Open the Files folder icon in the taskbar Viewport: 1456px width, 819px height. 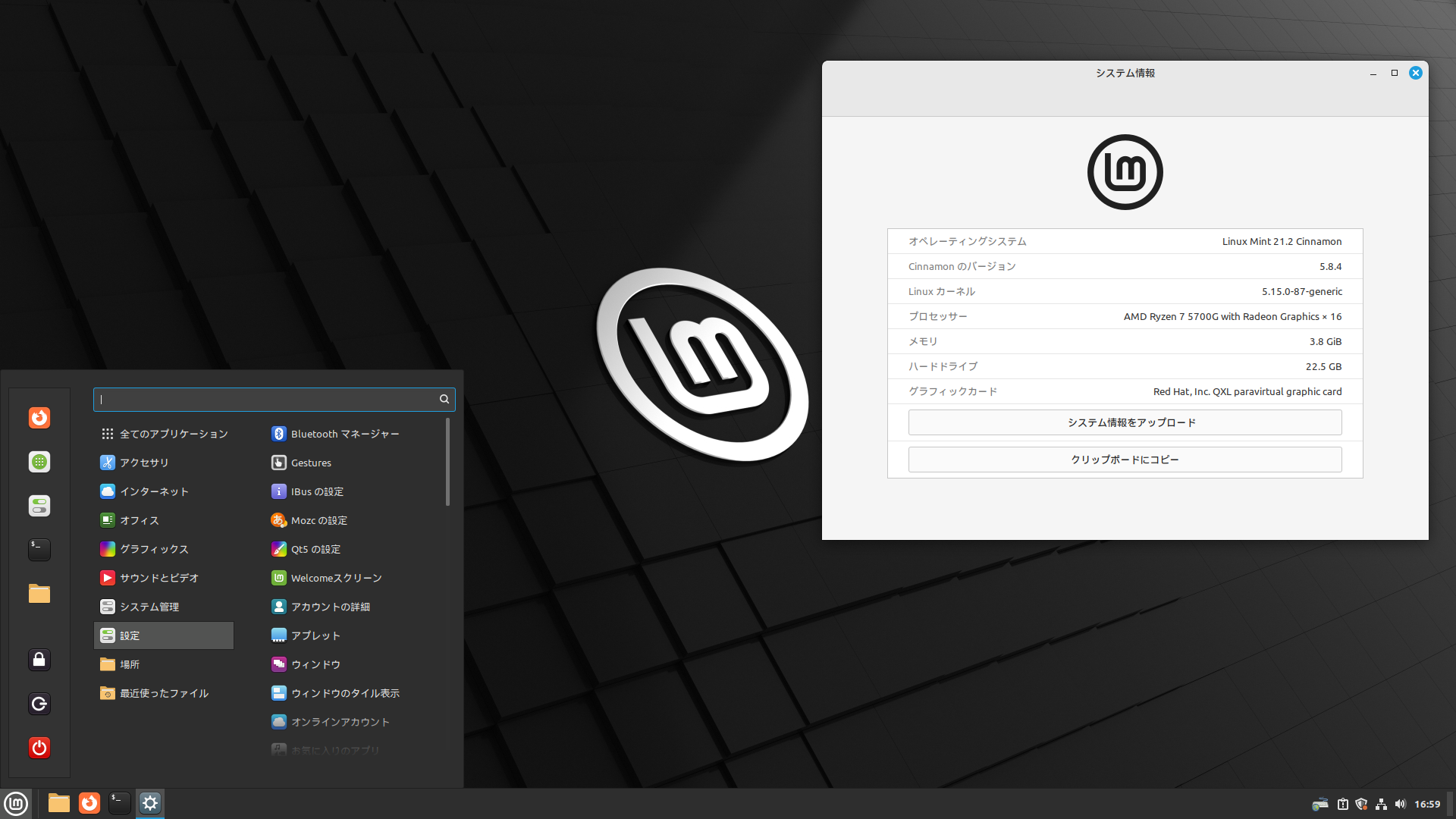pyautogui.click(x=58, y=803)
